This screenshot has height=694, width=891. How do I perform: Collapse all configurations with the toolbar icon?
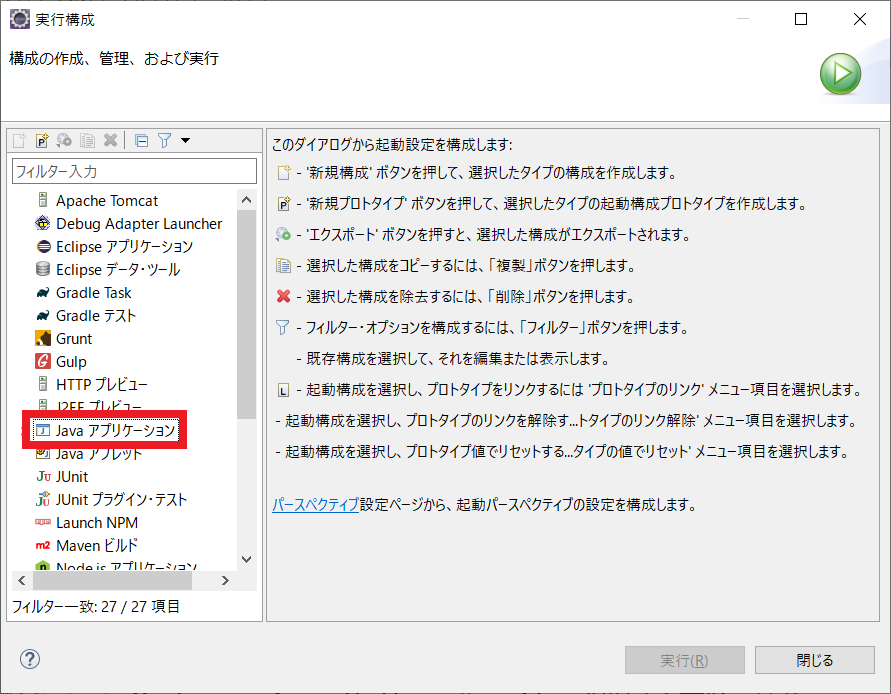[x=141, y=140]
